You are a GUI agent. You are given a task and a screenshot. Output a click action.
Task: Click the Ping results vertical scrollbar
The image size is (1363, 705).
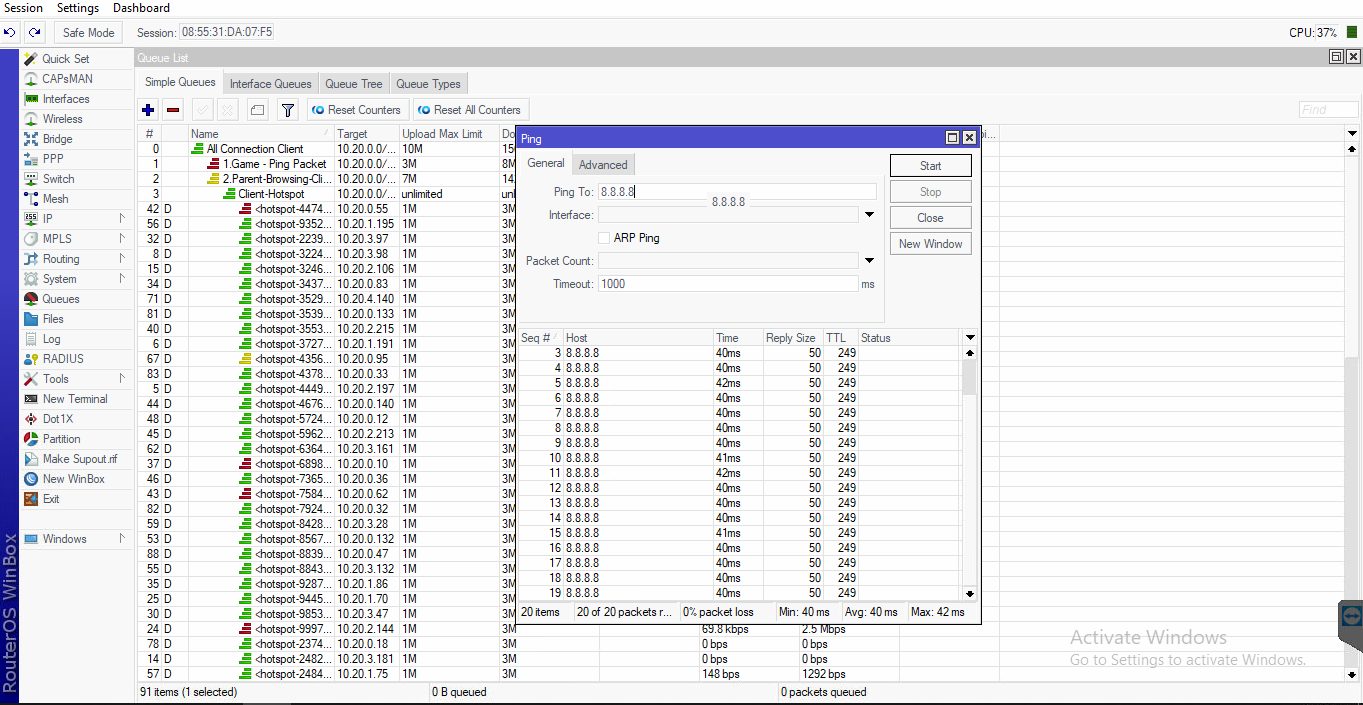969,472
